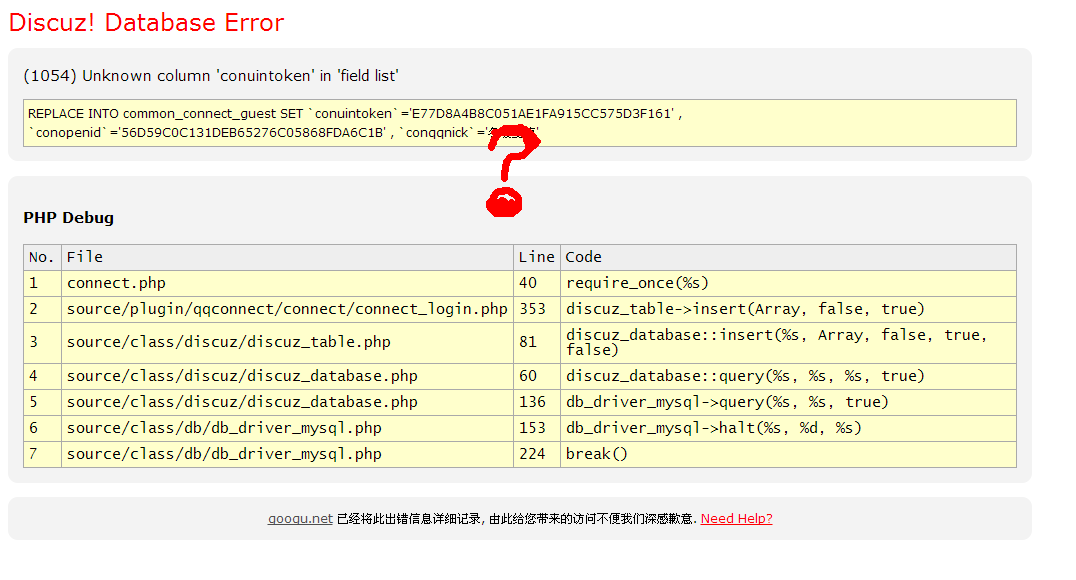The image size is (1076, 580).
Task: Click line number 224 cell
Action: [537, 454]
